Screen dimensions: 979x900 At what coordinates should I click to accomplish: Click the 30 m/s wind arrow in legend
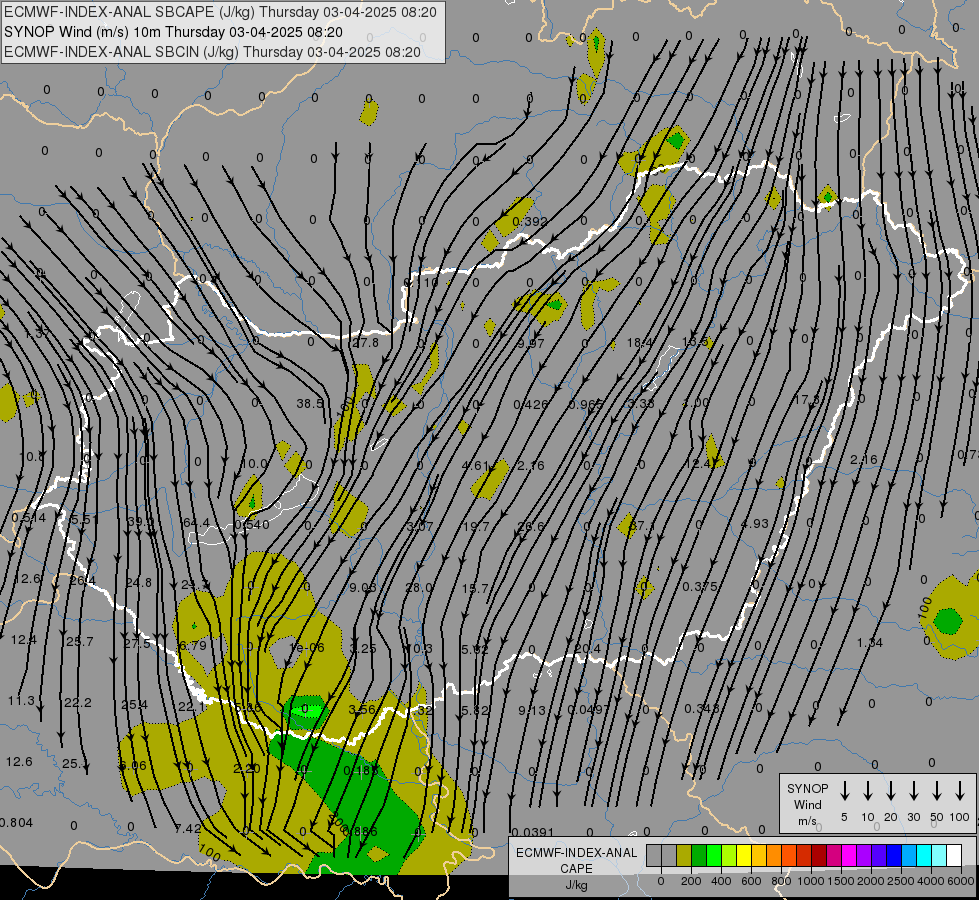[914, 791]
